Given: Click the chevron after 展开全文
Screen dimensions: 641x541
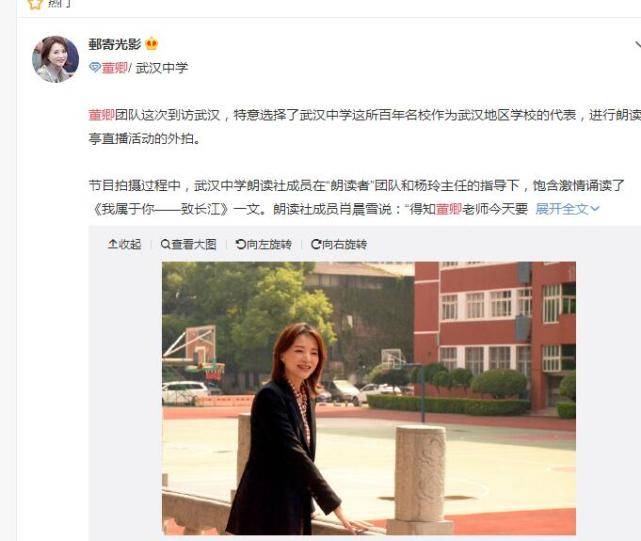Looking at the screenshot, I should [x=595, y=209].
